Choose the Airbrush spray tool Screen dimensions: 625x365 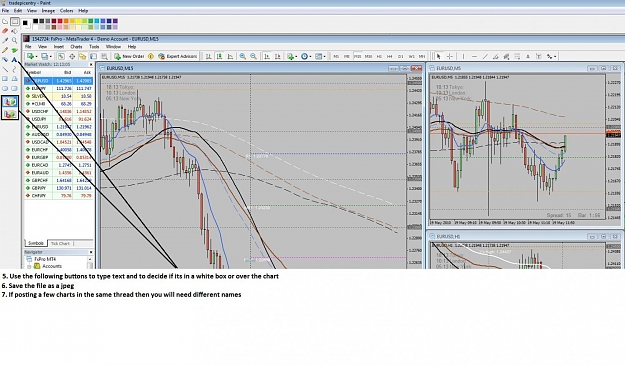click(x=5, y=59)
